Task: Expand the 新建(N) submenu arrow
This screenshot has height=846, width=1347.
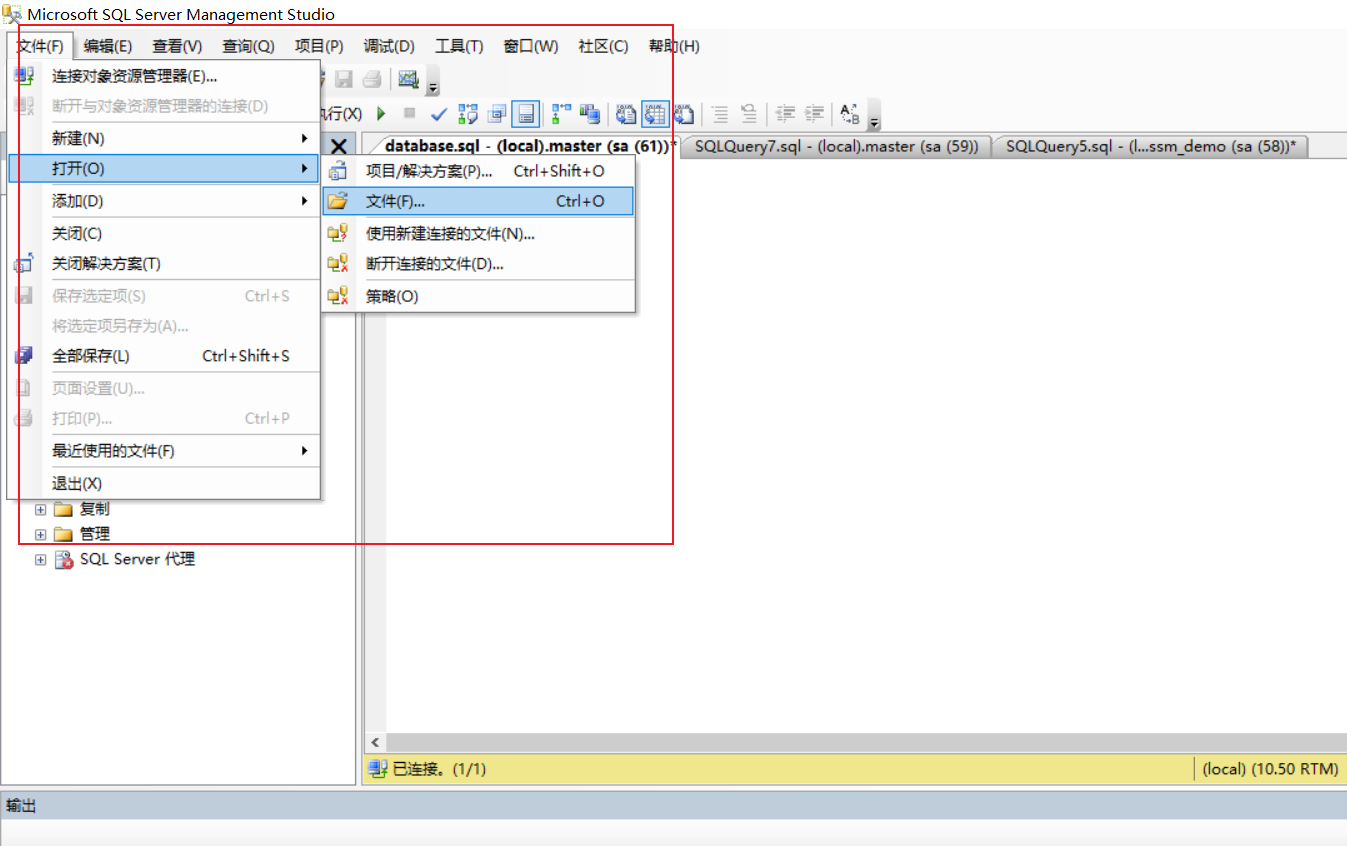Action: click(304, 138)
